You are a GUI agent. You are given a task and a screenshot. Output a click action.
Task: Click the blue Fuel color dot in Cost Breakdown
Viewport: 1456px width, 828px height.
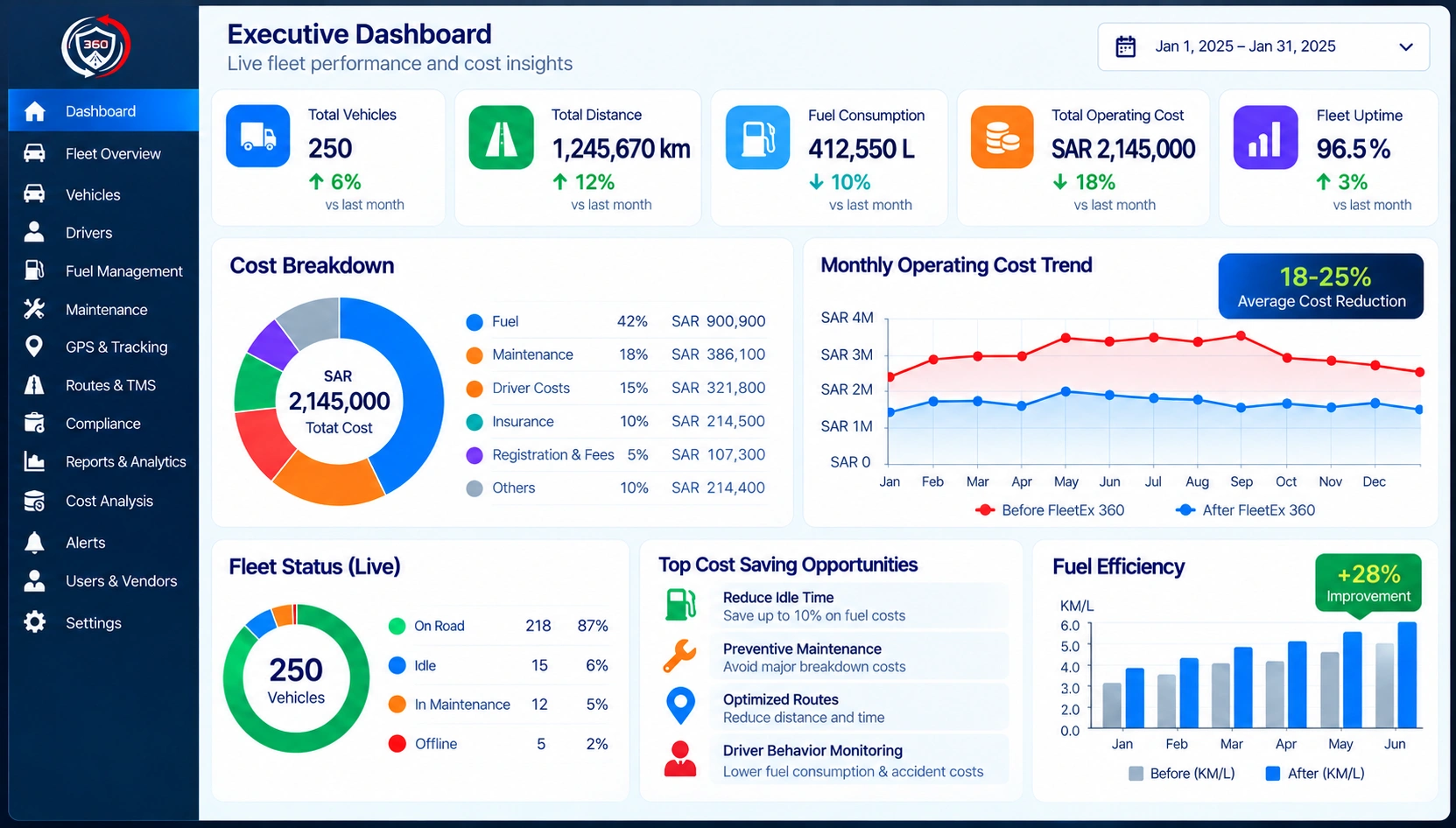pos(475,322)
